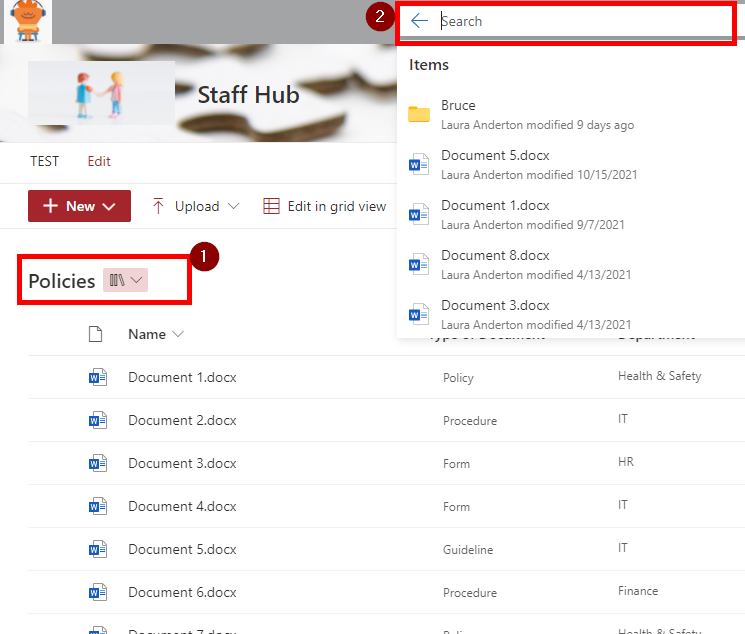The image size is (745, 634).
Task: Open Document 1.docx Word icon in search results
Action: (x=419, y=214)
